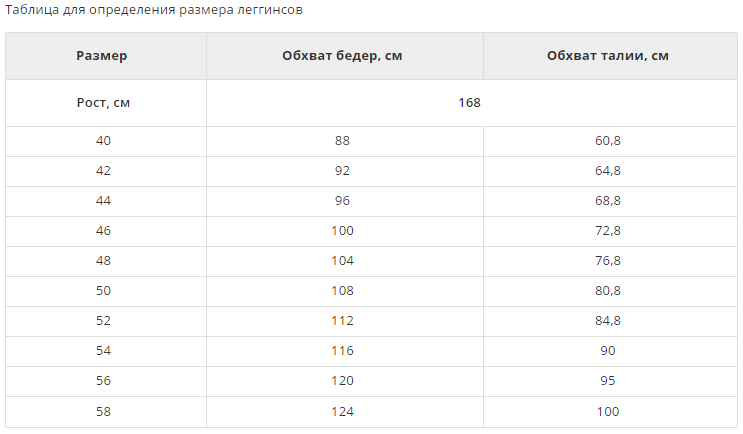Click waist value 100 in last row
The width and height of the screenshot is (743, 434).
coord(608,412)
